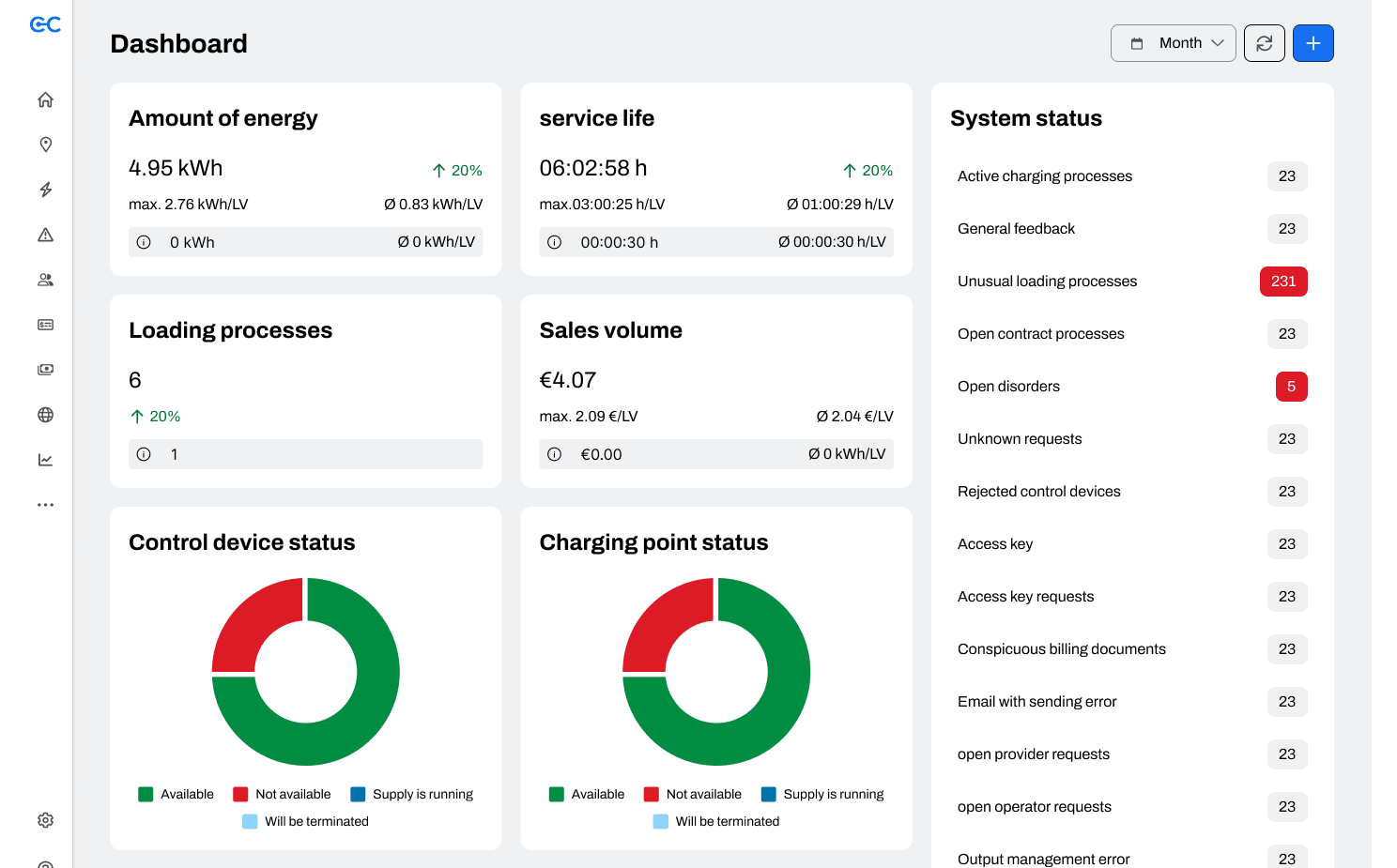Screen dimensions: 1397x868
Task: Open Unusual loading processes row
Action: click(1132, 282)
